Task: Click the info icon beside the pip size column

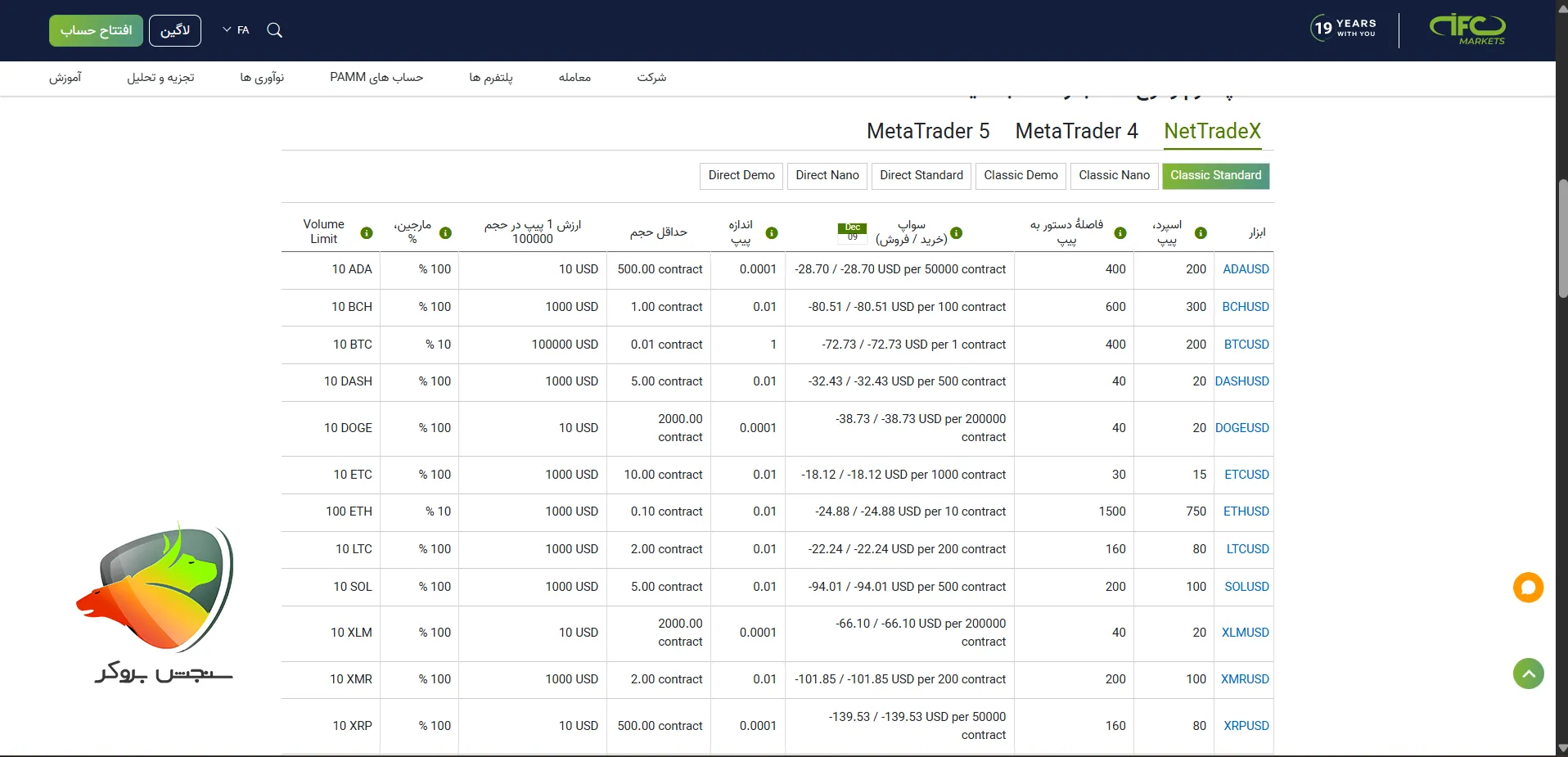Action: [771, 233]
